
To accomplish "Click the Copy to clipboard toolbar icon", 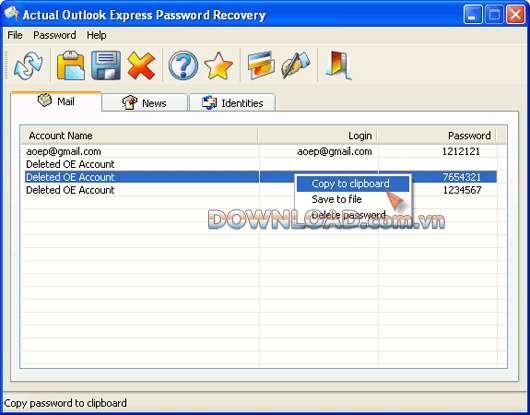I will click(x=71, y=65).
